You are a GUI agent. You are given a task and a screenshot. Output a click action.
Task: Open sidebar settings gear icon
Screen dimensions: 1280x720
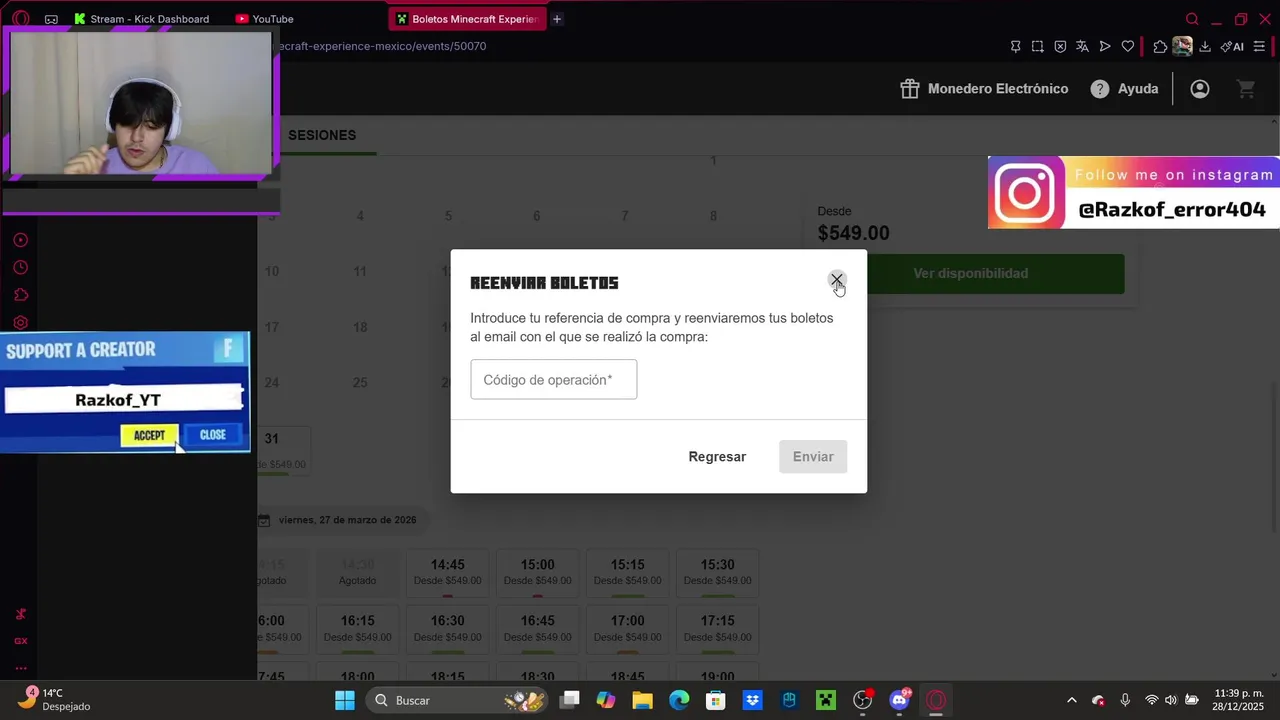(x=20, y=322)
